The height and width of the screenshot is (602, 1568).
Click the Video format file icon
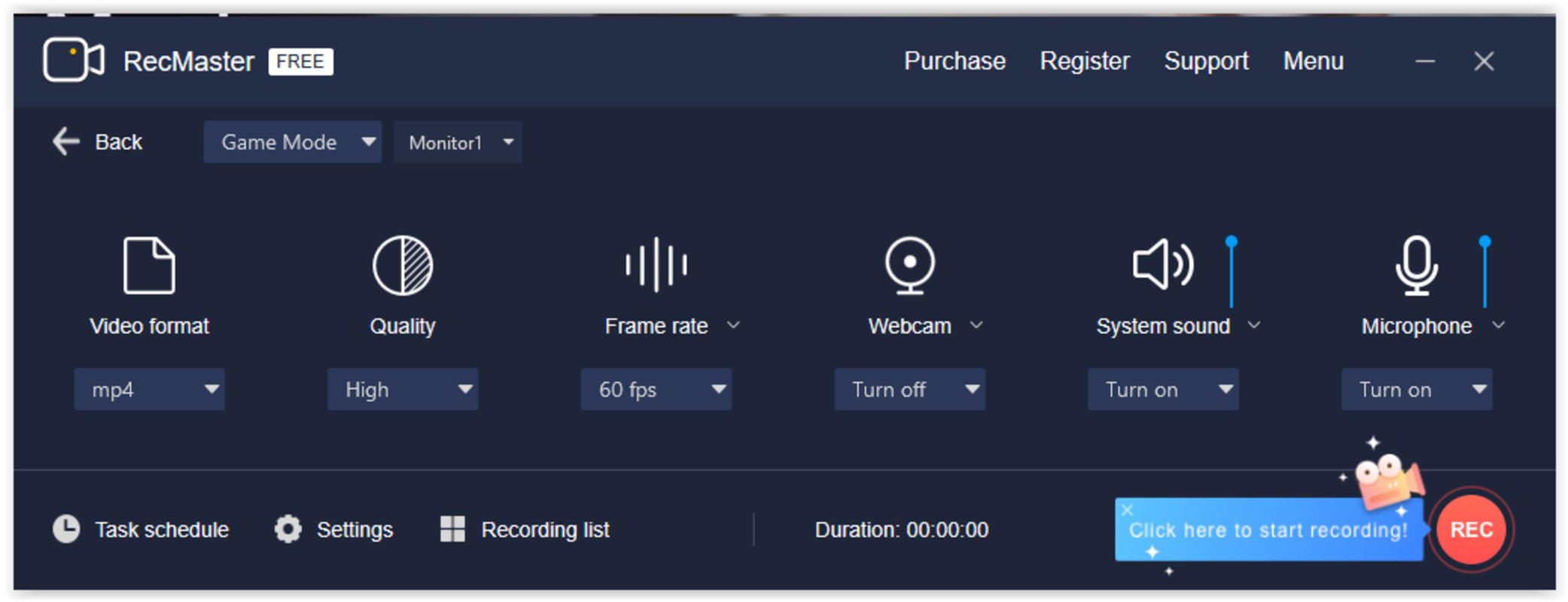click(149, 265)
